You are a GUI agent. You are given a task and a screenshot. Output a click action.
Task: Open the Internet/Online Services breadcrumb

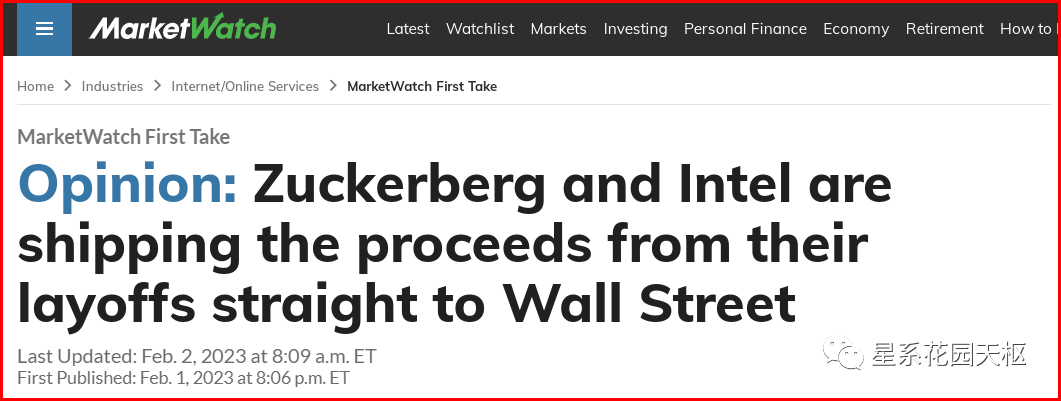pos(245,86)
